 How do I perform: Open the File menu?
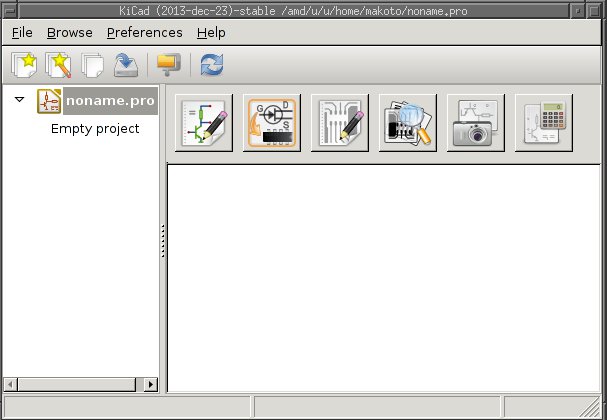click(21, 32)
